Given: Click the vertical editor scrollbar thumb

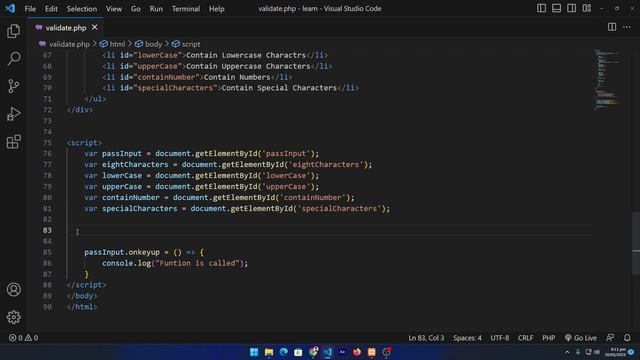Looking at the screenshot, I should [636, 244].
